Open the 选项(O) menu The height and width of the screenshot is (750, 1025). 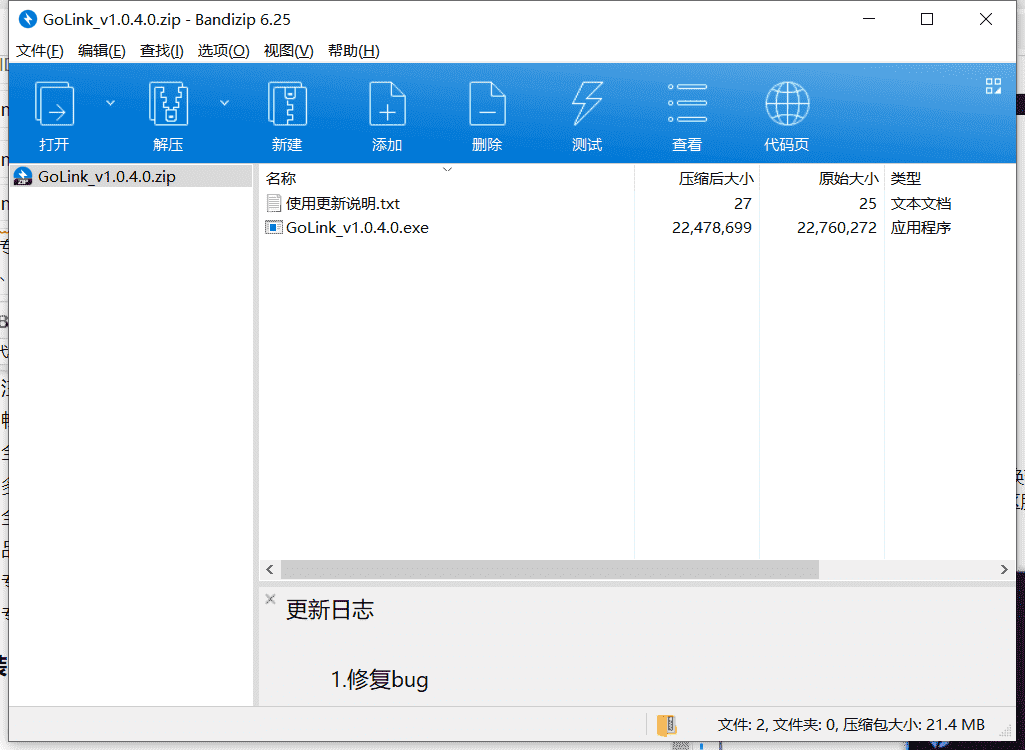[224, 50]
